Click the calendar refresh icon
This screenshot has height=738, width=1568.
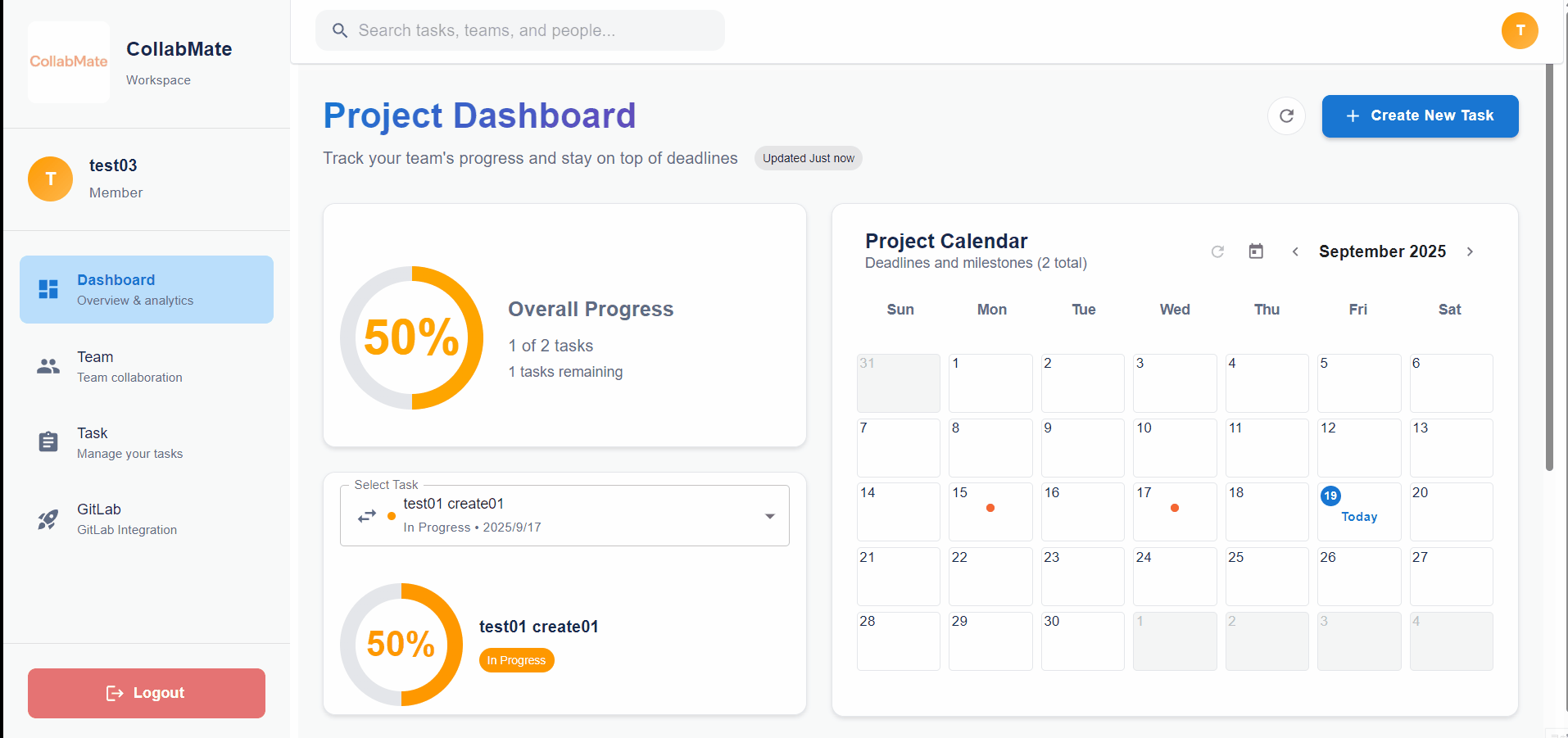[x=1217, y=251]
